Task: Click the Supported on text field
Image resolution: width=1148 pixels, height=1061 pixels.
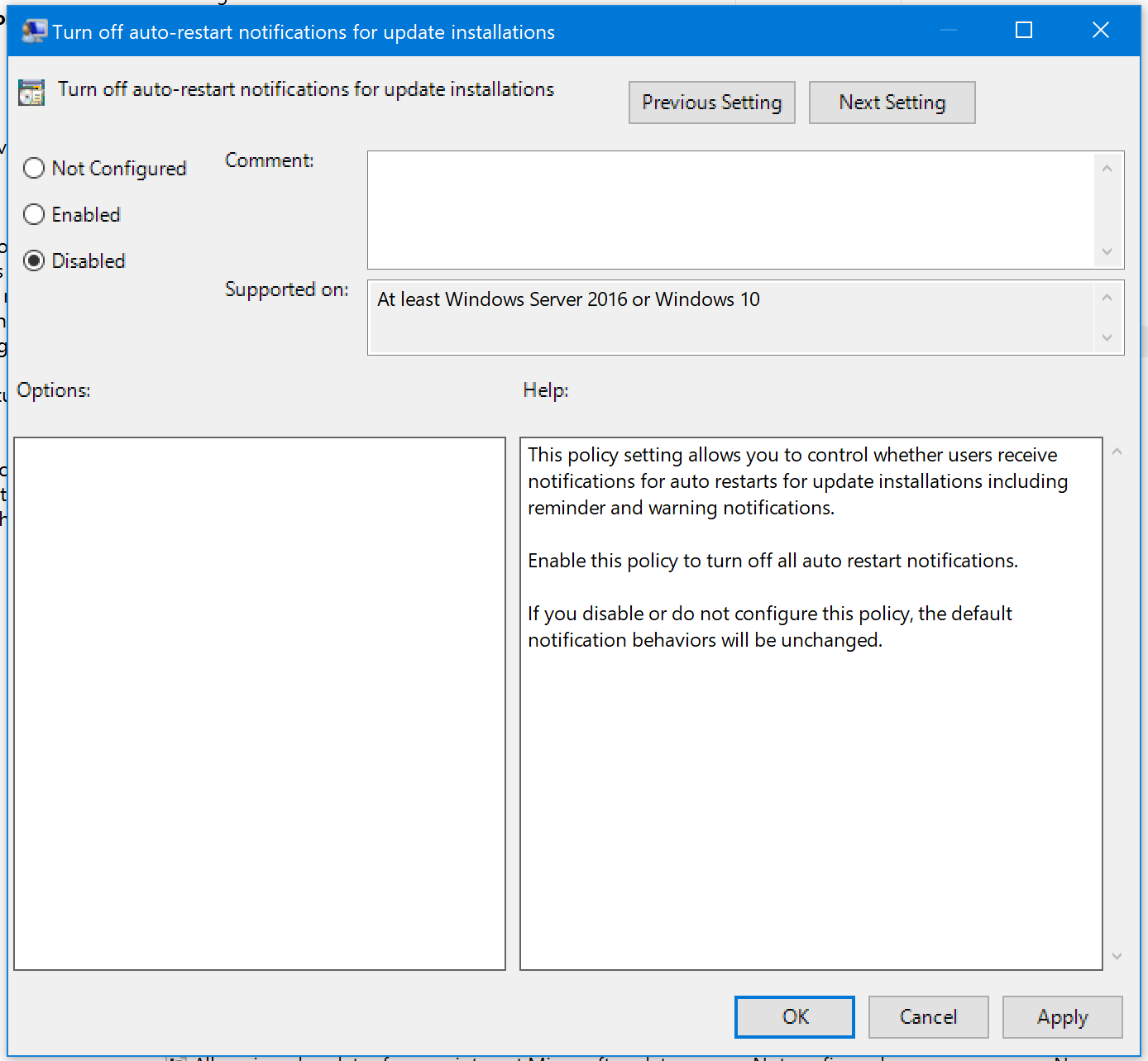Action: pos(730,318)
